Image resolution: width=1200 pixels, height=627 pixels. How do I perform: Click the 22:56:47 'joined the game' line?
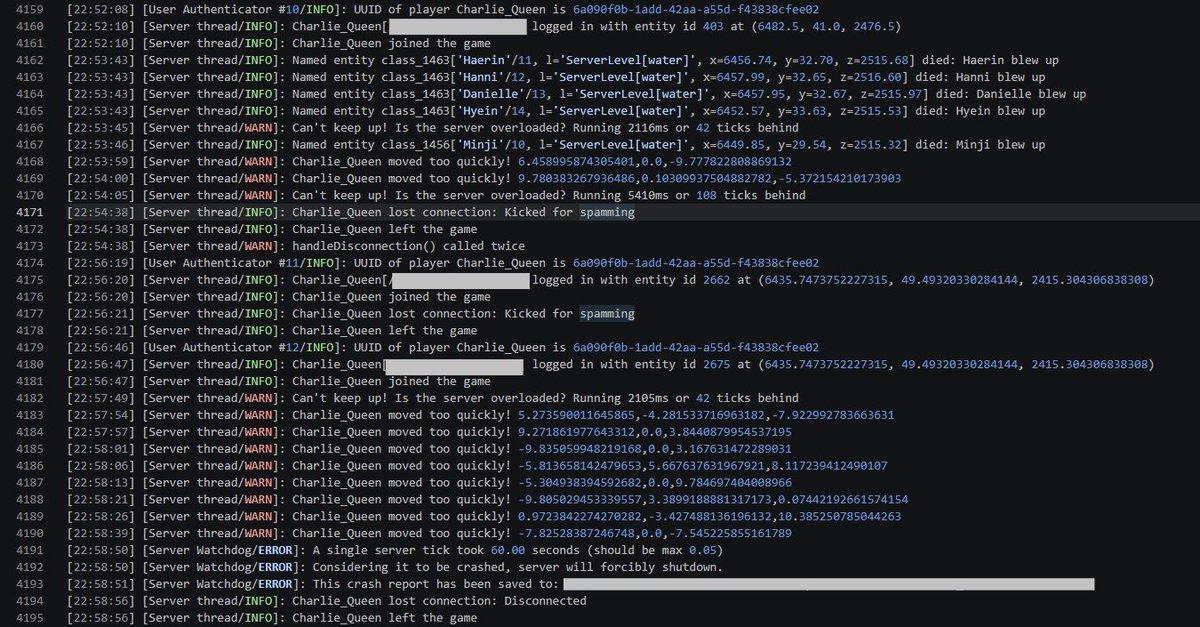pyautogui.click(x=278, y=381)
